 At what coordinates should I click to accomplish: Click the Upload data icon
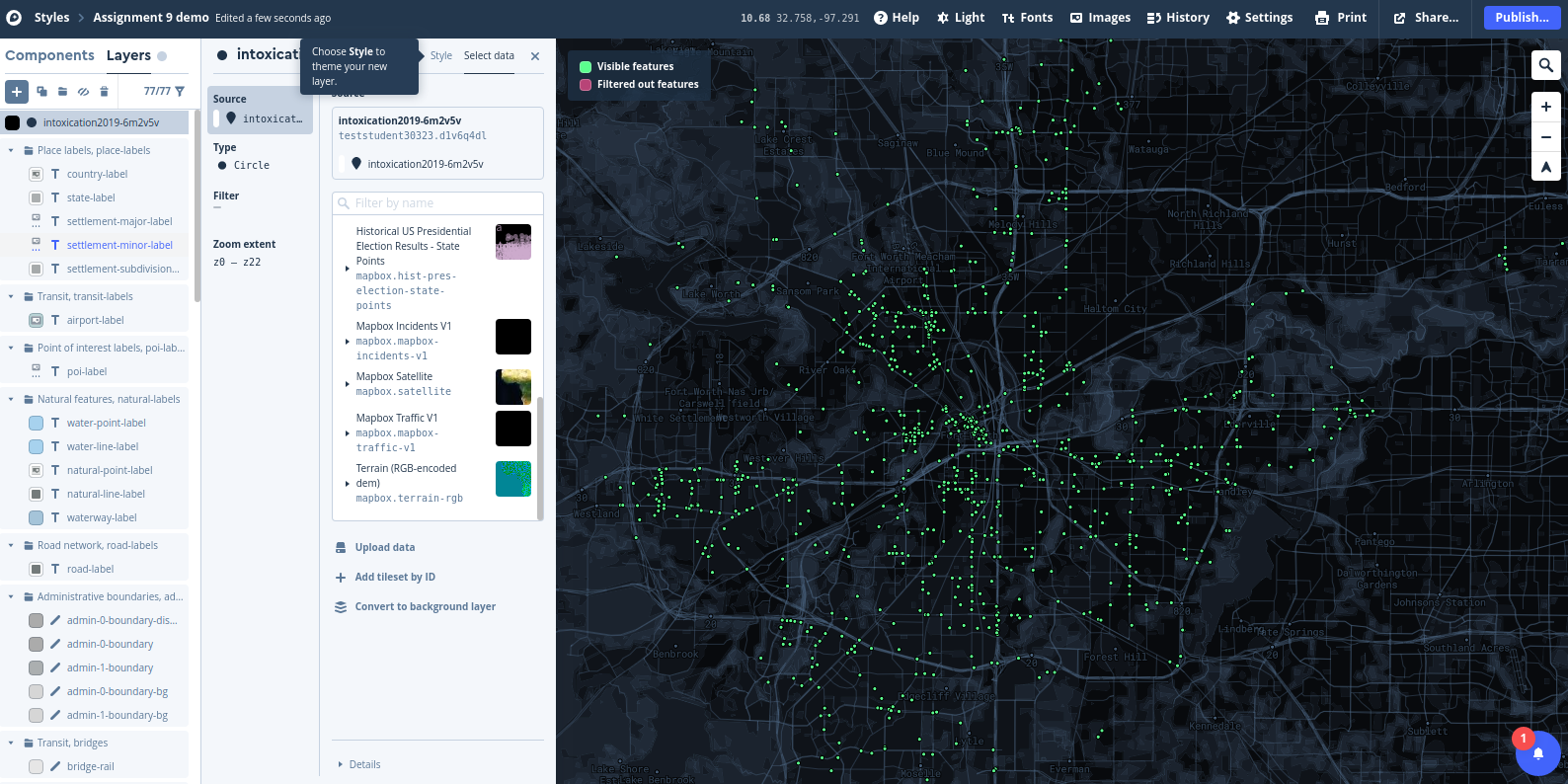(341, 548)
